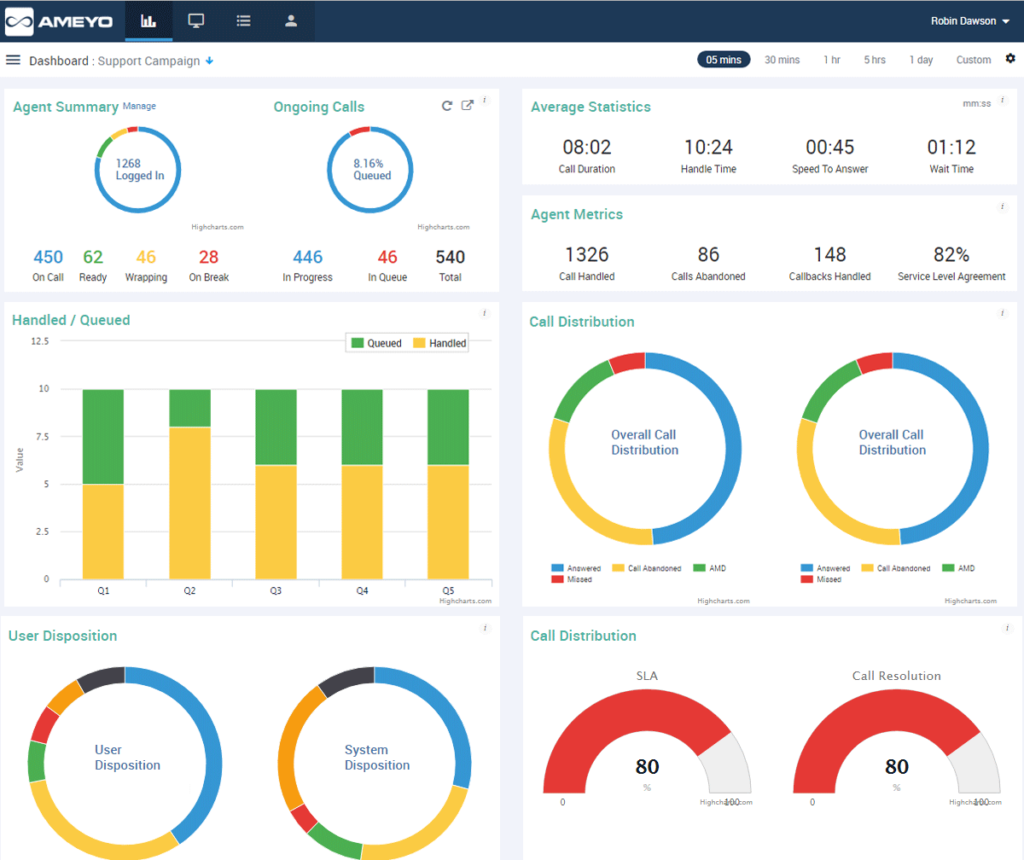Expand the Support Campaign selector

click(x=208, y=60)
